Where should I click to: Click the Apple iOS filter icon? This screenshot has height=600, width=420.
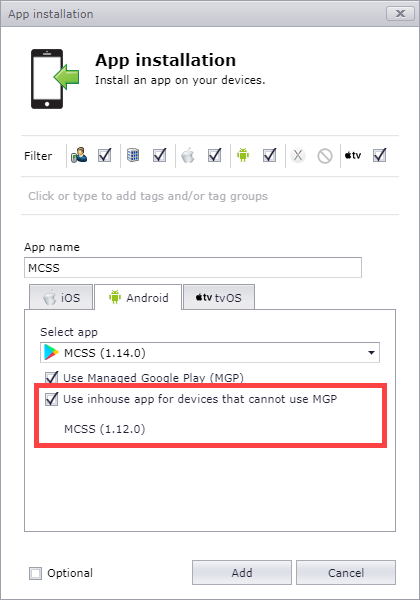pos(188,156)
